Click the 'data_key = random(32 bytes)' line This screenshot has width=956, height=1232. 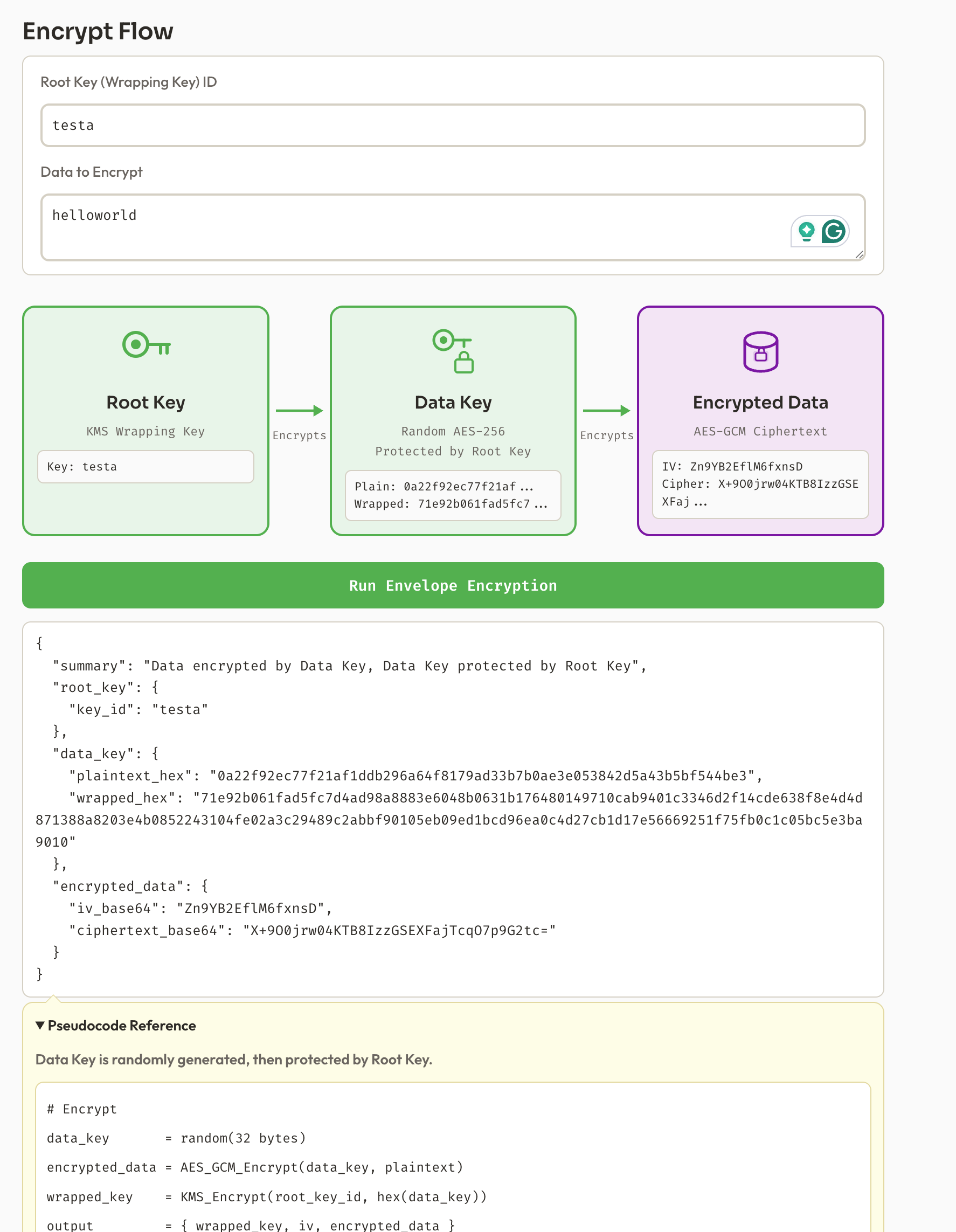[x=177, y=1138]
